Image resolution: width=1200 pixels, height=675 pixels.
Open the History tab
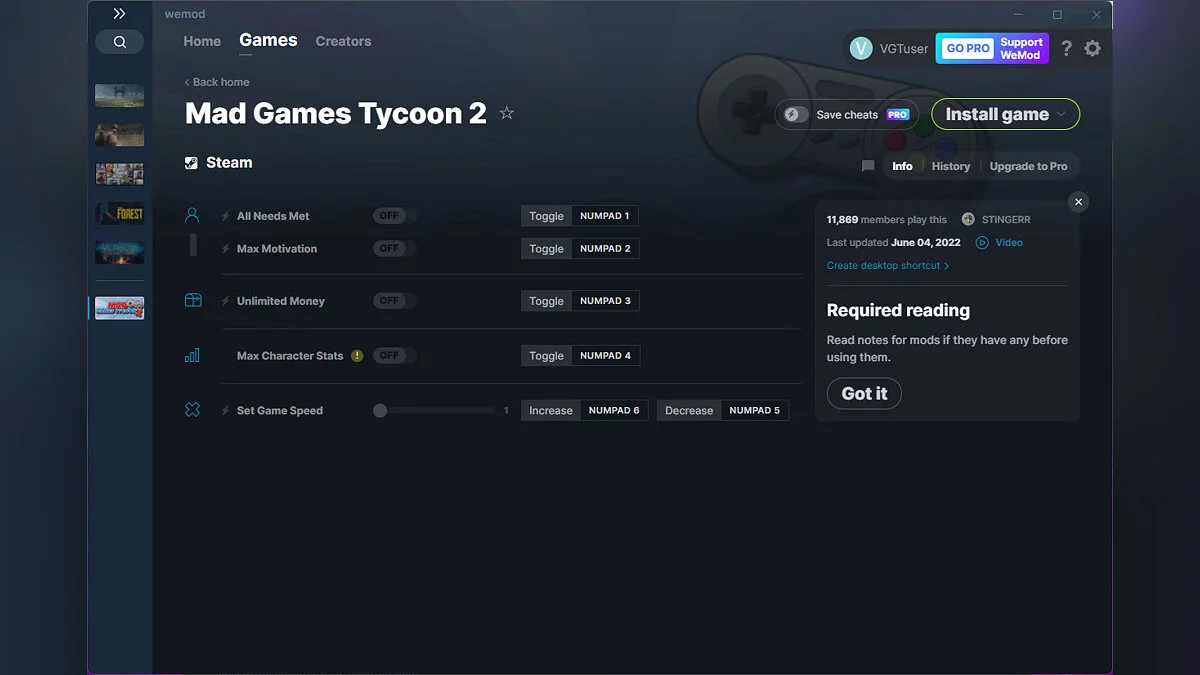coord(950,166)
